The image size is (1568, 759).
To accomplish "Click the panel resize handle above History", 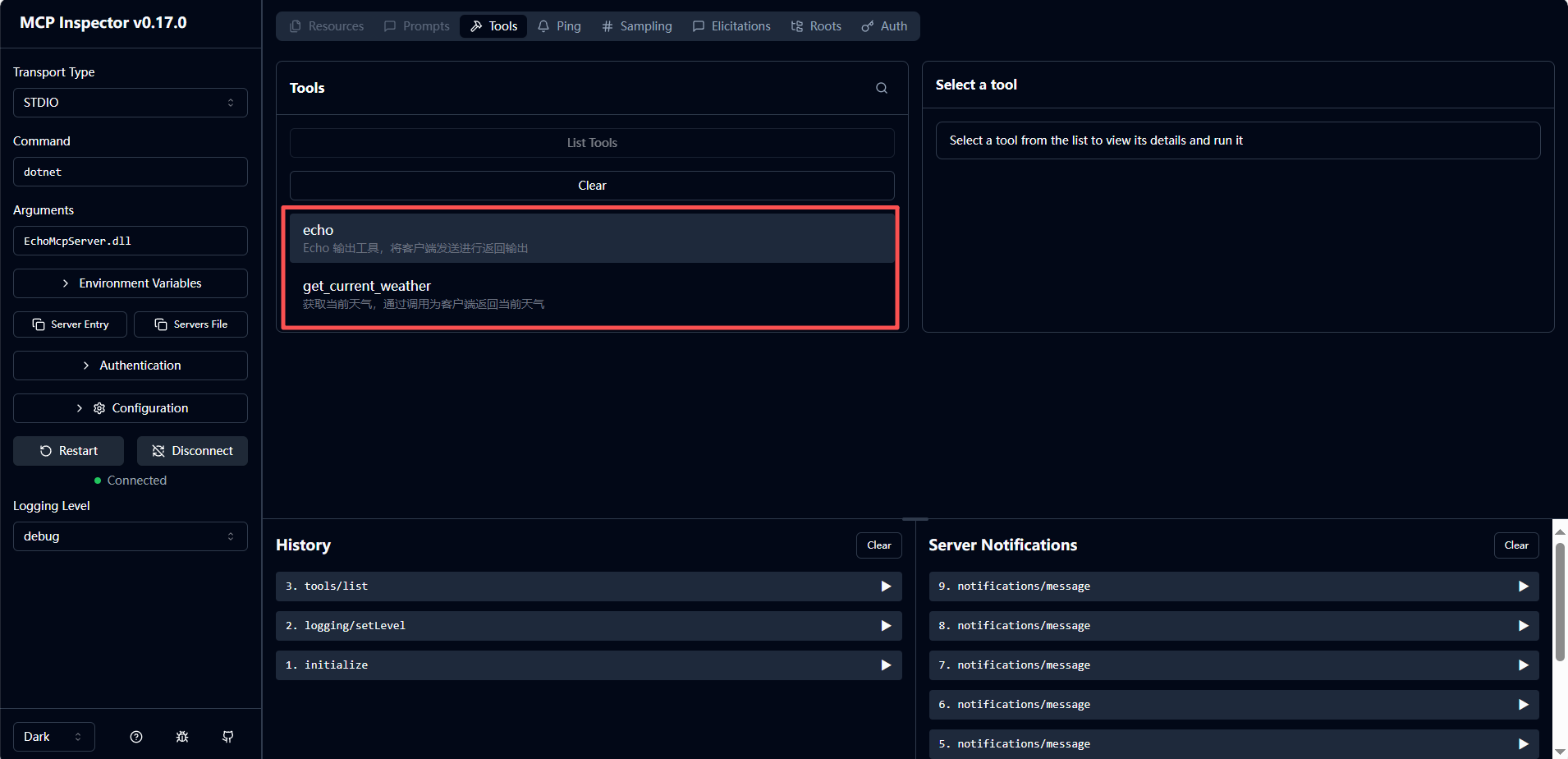I will [915, 519].
